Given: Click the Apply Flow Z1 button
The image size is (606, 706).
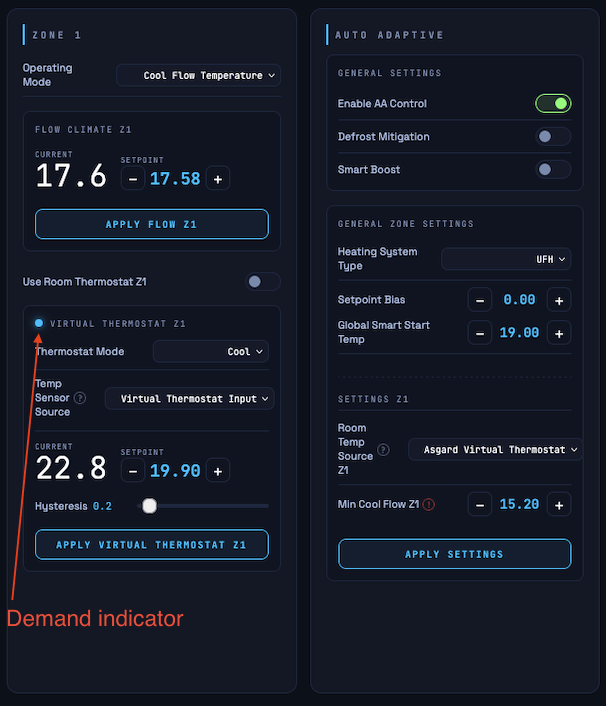Looking at the screenshot, I should (x=152, y=224).
